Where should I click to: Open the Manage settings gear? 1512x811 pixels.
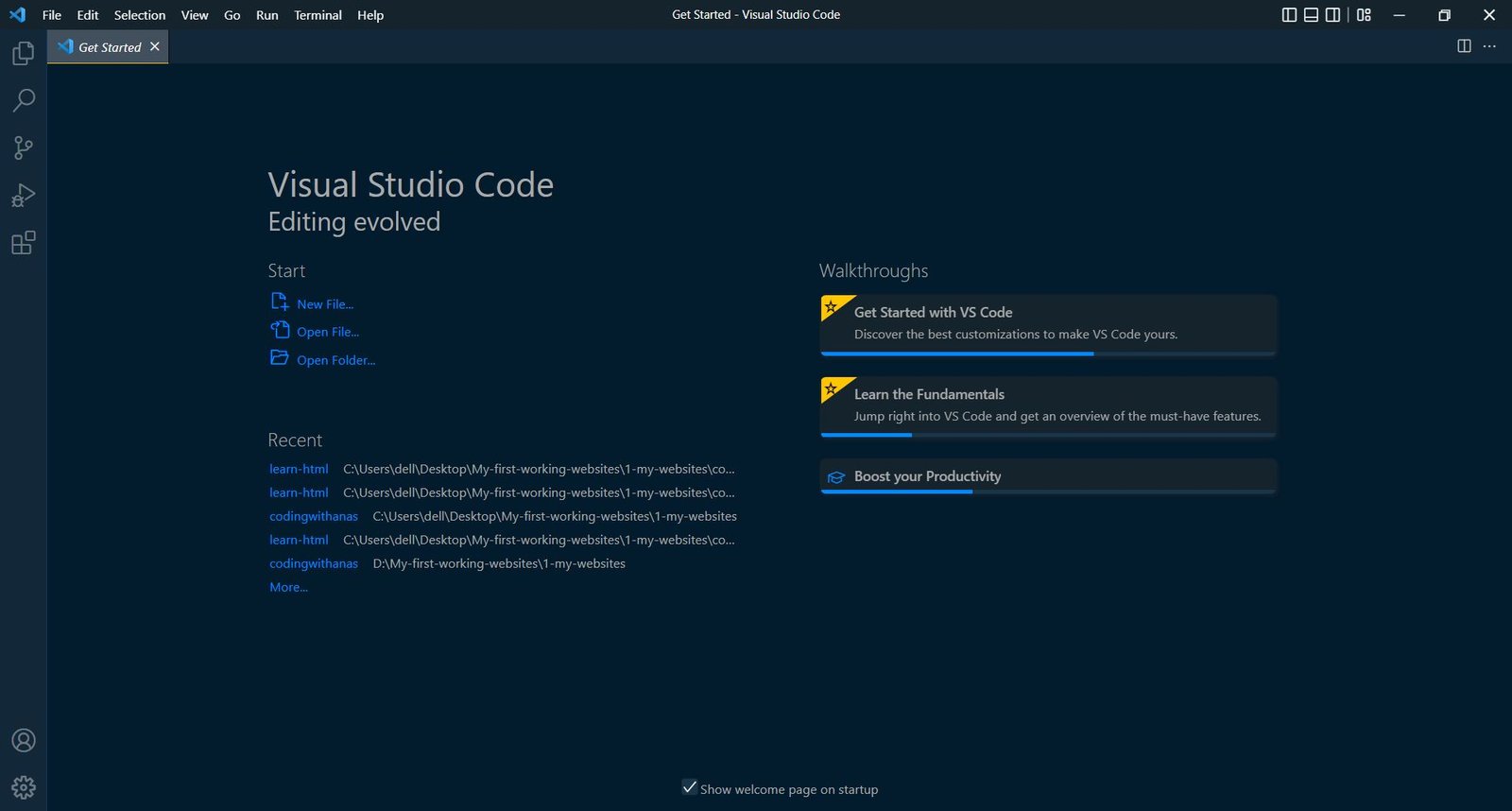(24, 787)
